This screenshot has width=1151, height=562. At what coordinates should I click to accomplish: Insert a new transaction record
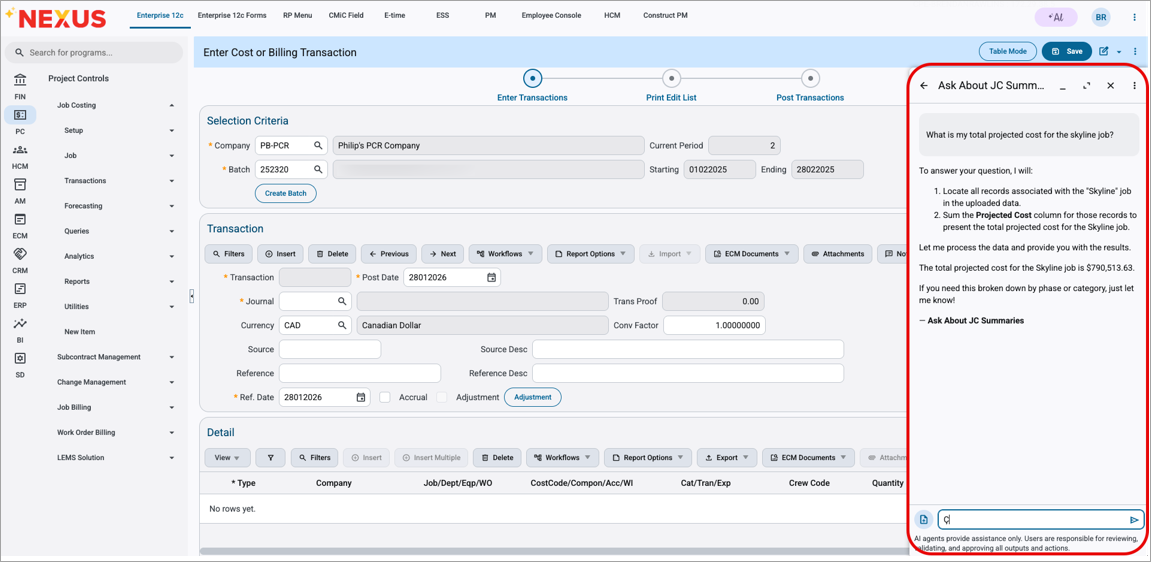click(280, 254)
